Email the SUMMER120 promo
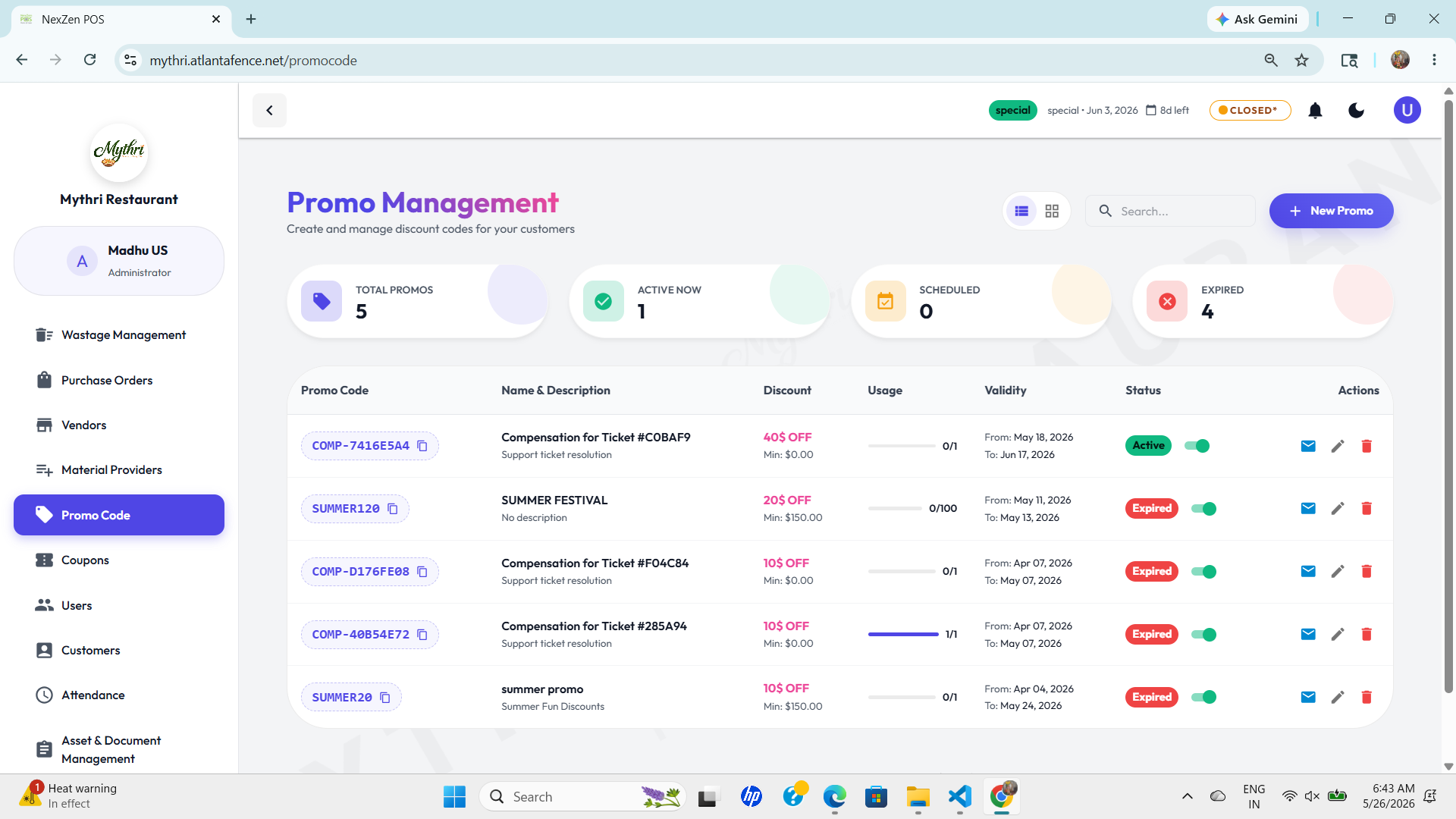This screenshot has width=1456, height=819. point(1308,508)
